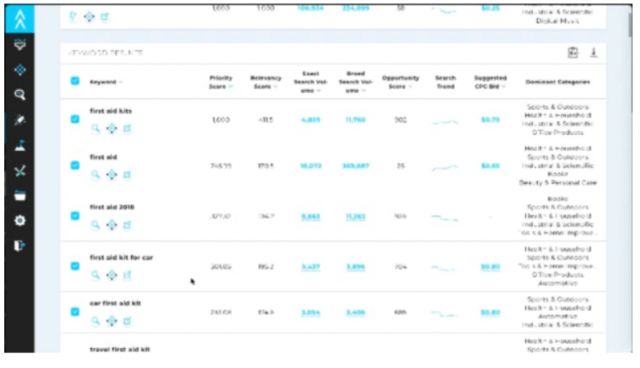The image size is (640, 368).
Task: Click the external link icon under 'car first aid kit'
Action: pyautogui.click(x=127, y=321)
